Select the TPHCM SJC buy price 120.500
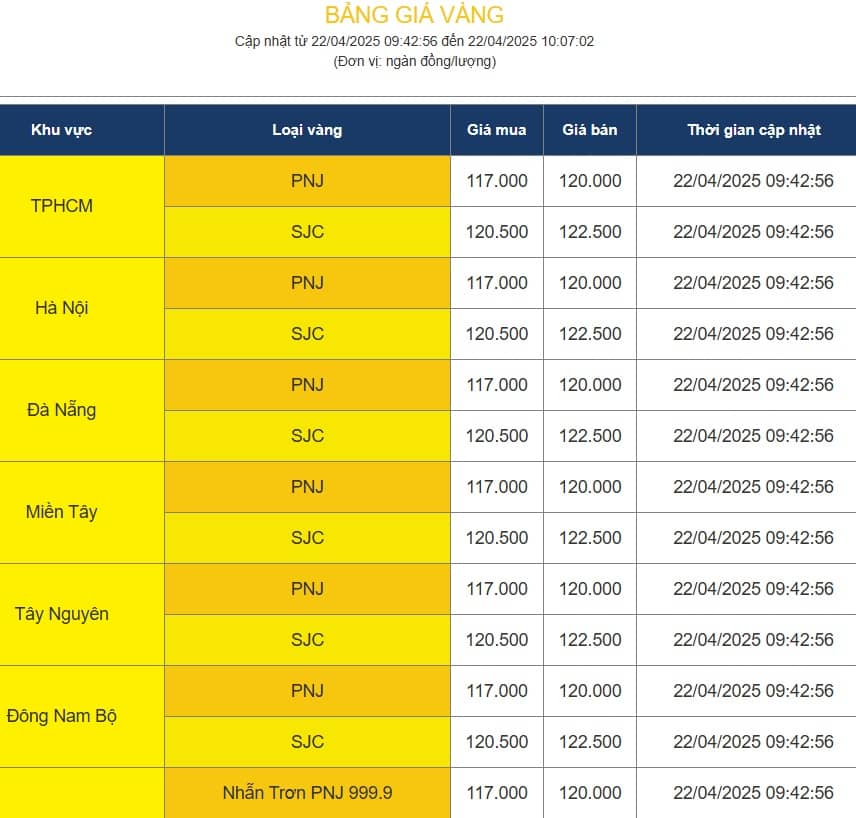This screenshot has width=856, height=818. 497,232
